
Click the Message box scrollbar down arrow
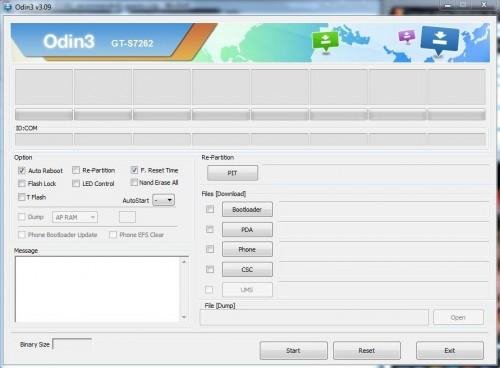[x=184, y=317]
